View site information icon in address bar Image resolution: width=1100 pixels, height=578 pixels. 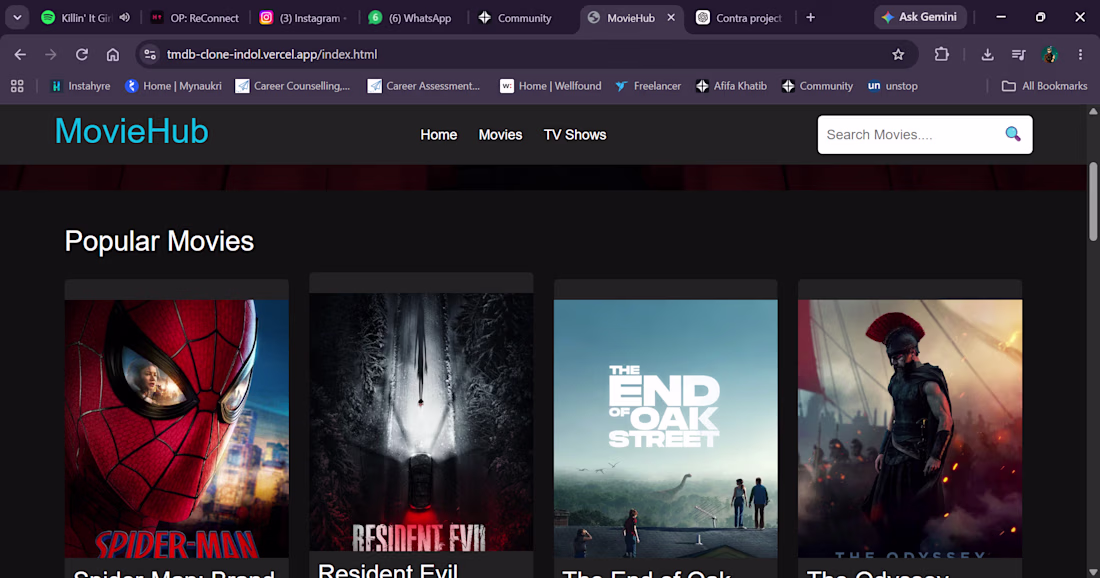click(x=149, y=54)
